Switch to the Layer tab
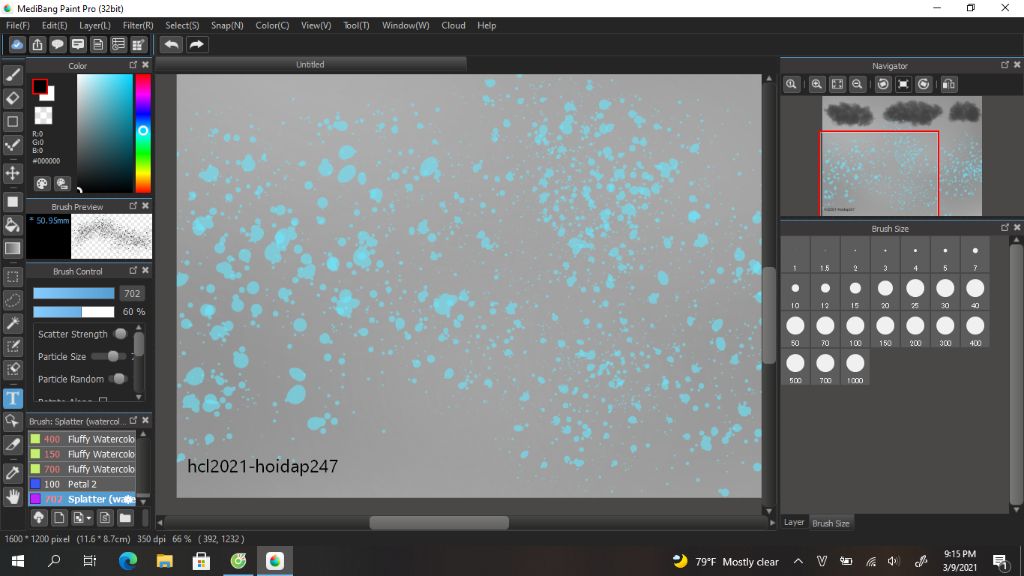Viewport: 1024px width, 576px height. [793, 522]
